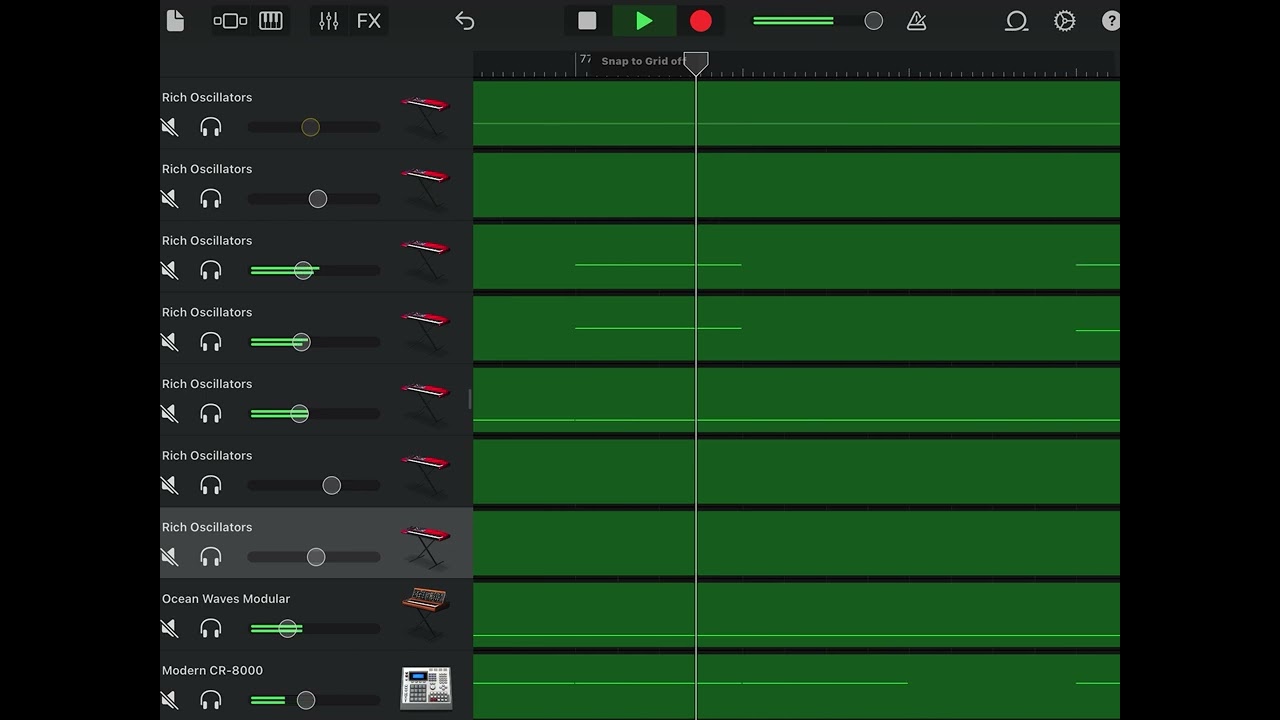Open the help question mark
Screen dimensions: 1280x720
(1110, 21)
